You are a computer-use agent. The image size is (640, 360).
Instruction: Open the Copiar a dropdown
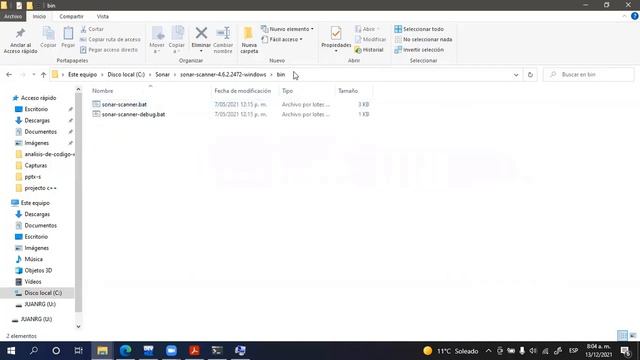coord(177,40)
